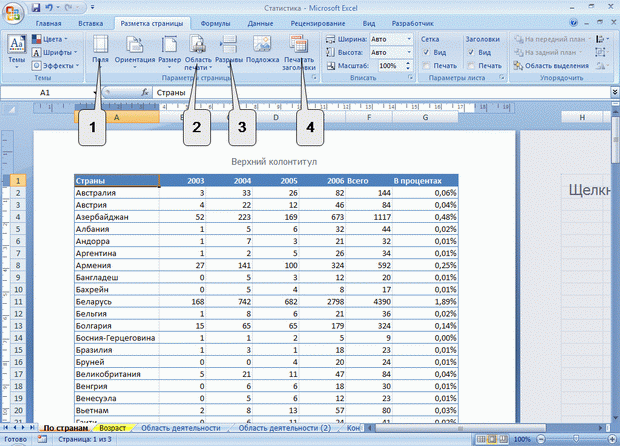Save the workbook via Quick Access toolbar
Viewport: 620px width, 446px height.
(x=36, y=8)
